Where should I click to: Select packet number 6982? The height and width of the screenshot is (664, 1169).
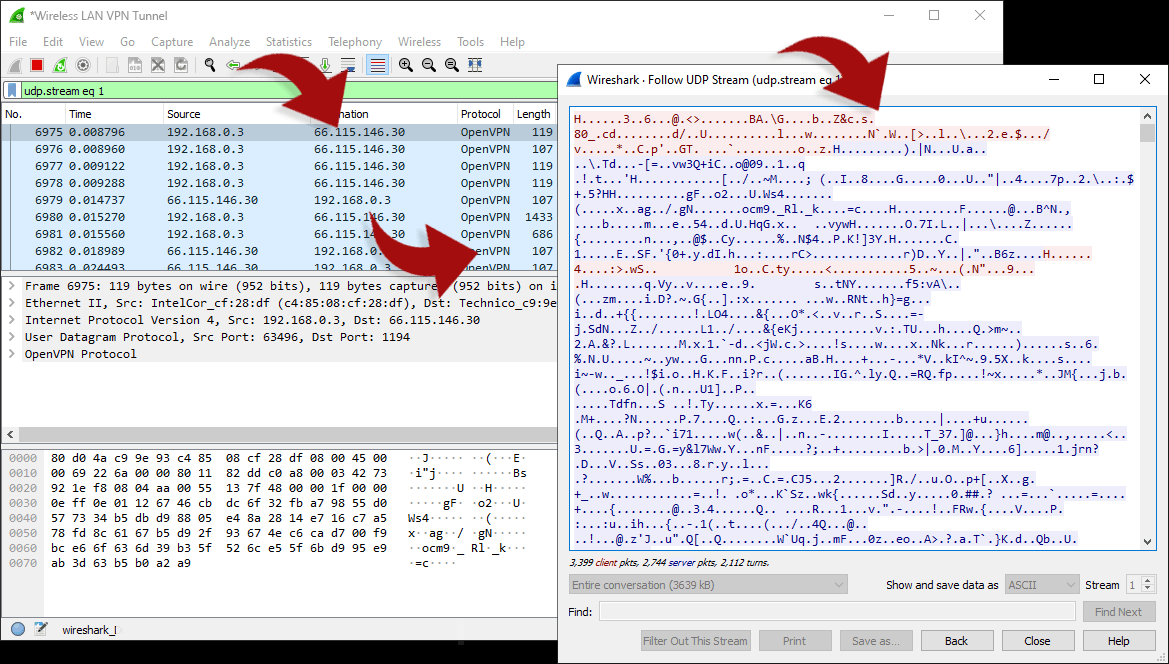(279, 252)
